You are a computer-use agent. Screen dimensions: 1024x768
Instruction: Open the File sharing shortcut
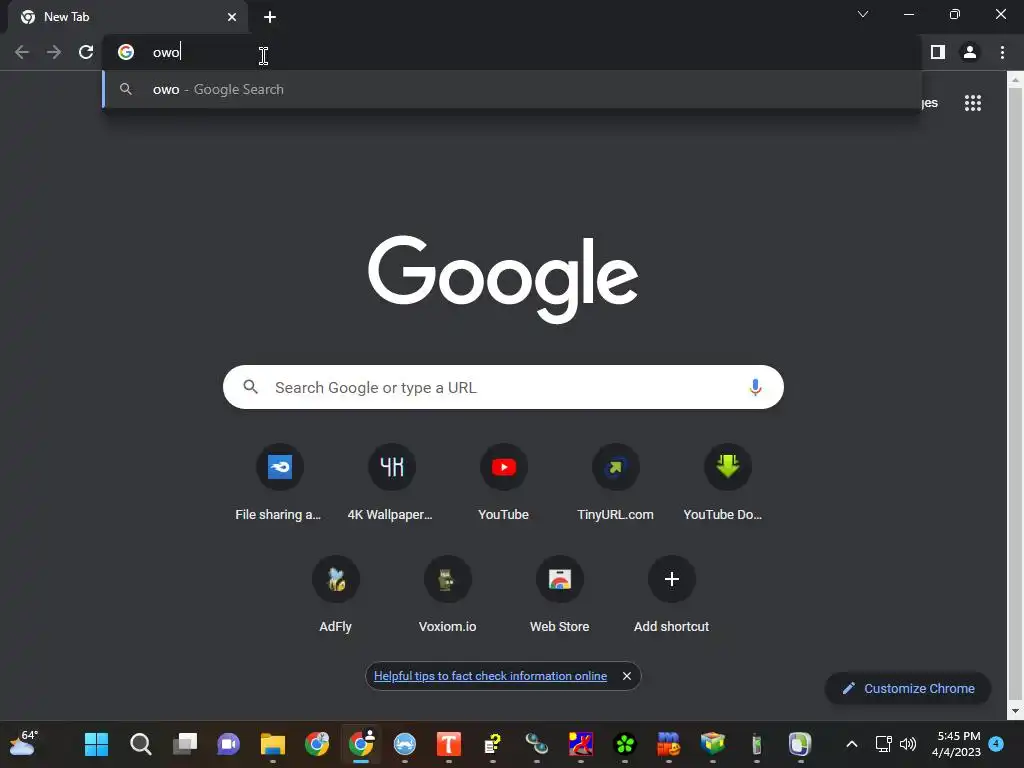(x=280, y=483)
